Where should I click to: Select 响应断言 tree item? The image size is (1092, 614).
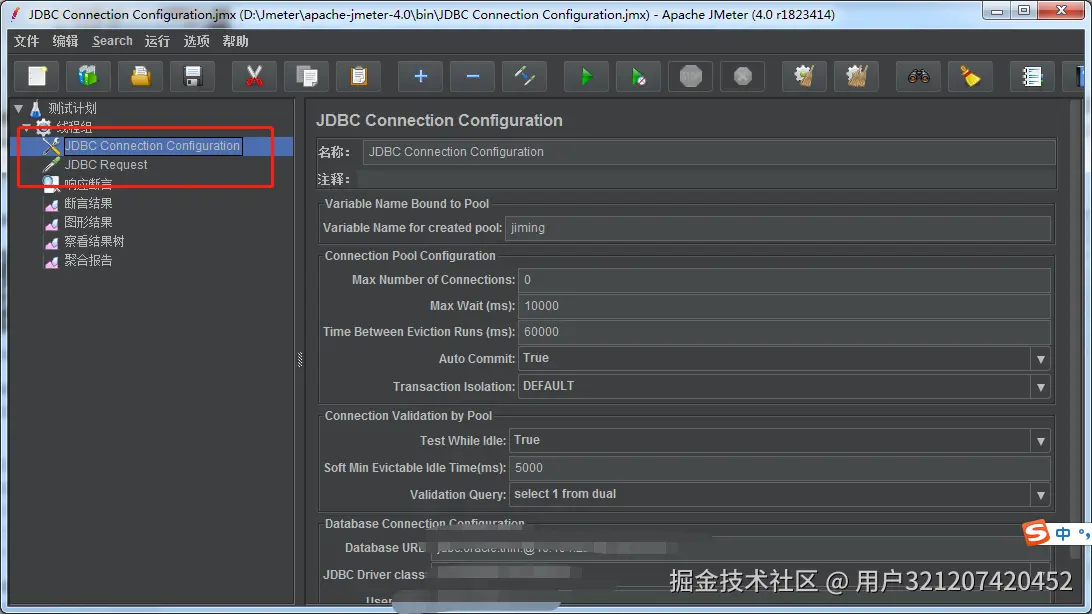(x=88, y=184)
